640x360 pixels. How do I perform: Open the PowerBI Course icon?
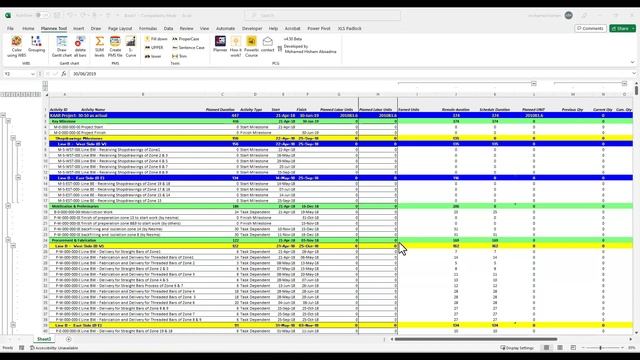pos(251,46)
